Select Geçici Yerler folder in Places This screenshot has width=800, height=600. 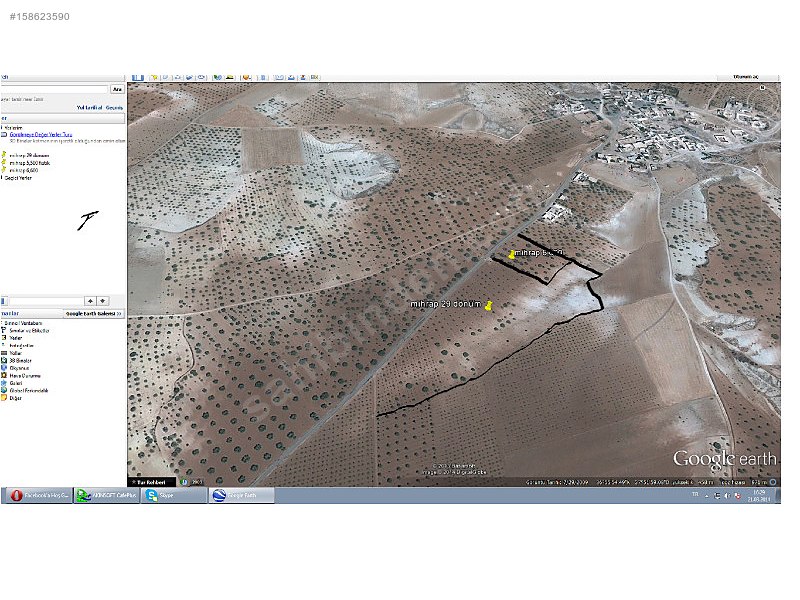[18, 178]
